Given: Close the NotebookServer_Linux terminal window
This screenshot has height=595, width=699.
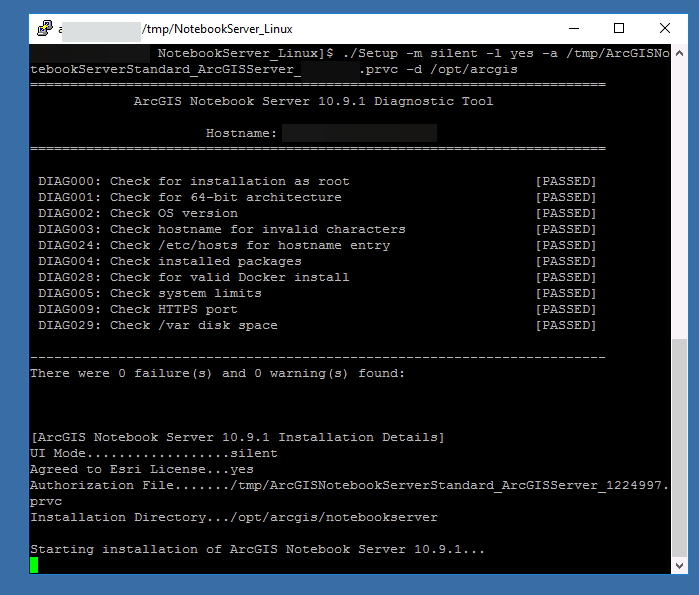Looking at the screenshot, I should 665,29.
